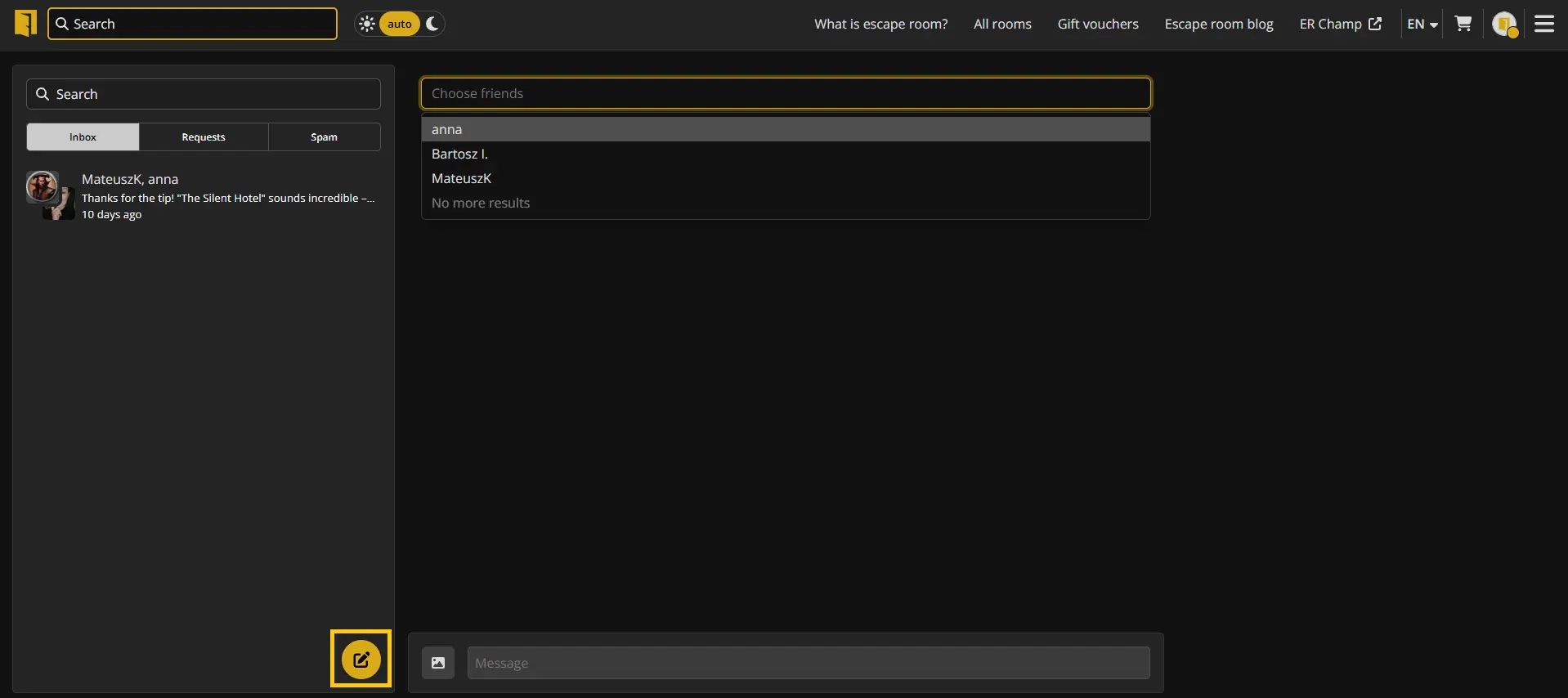Select the auto theme mode
Image resolution: width=1568 pixels, height=698 pixels.
coord(399,24)
